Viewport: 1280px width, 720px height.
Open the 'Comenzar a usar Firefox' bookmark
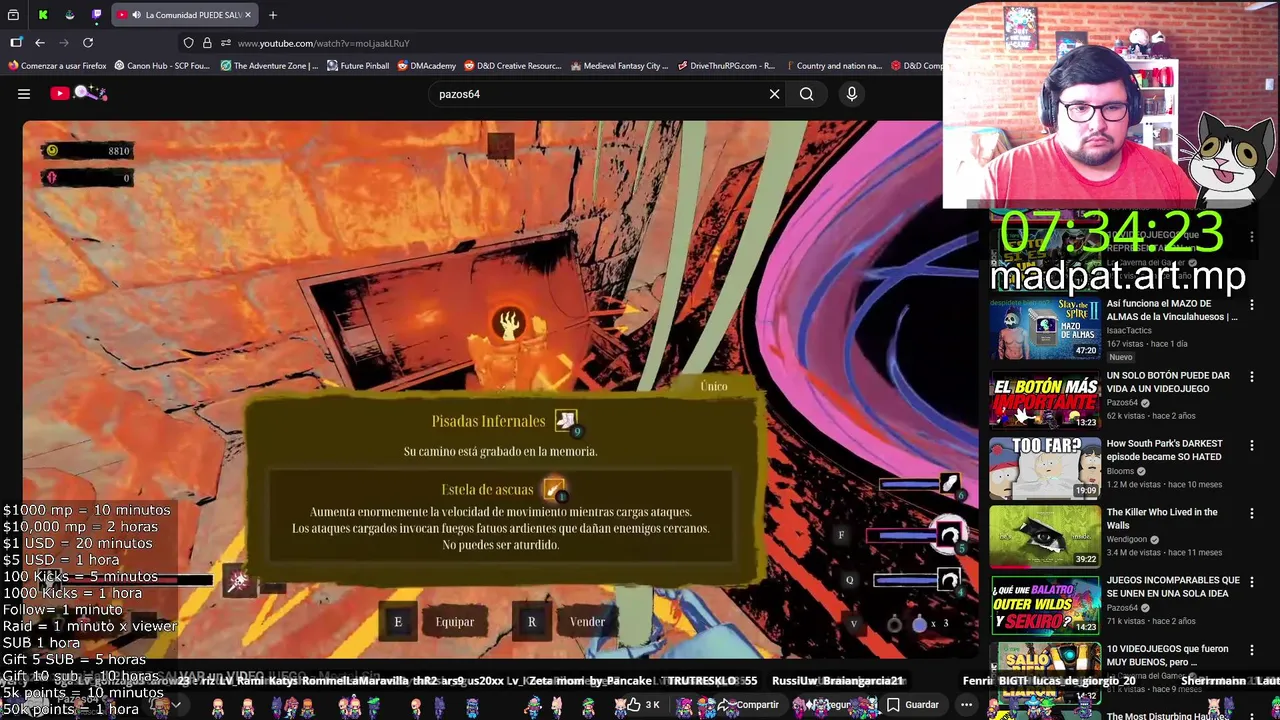point(57,66)
